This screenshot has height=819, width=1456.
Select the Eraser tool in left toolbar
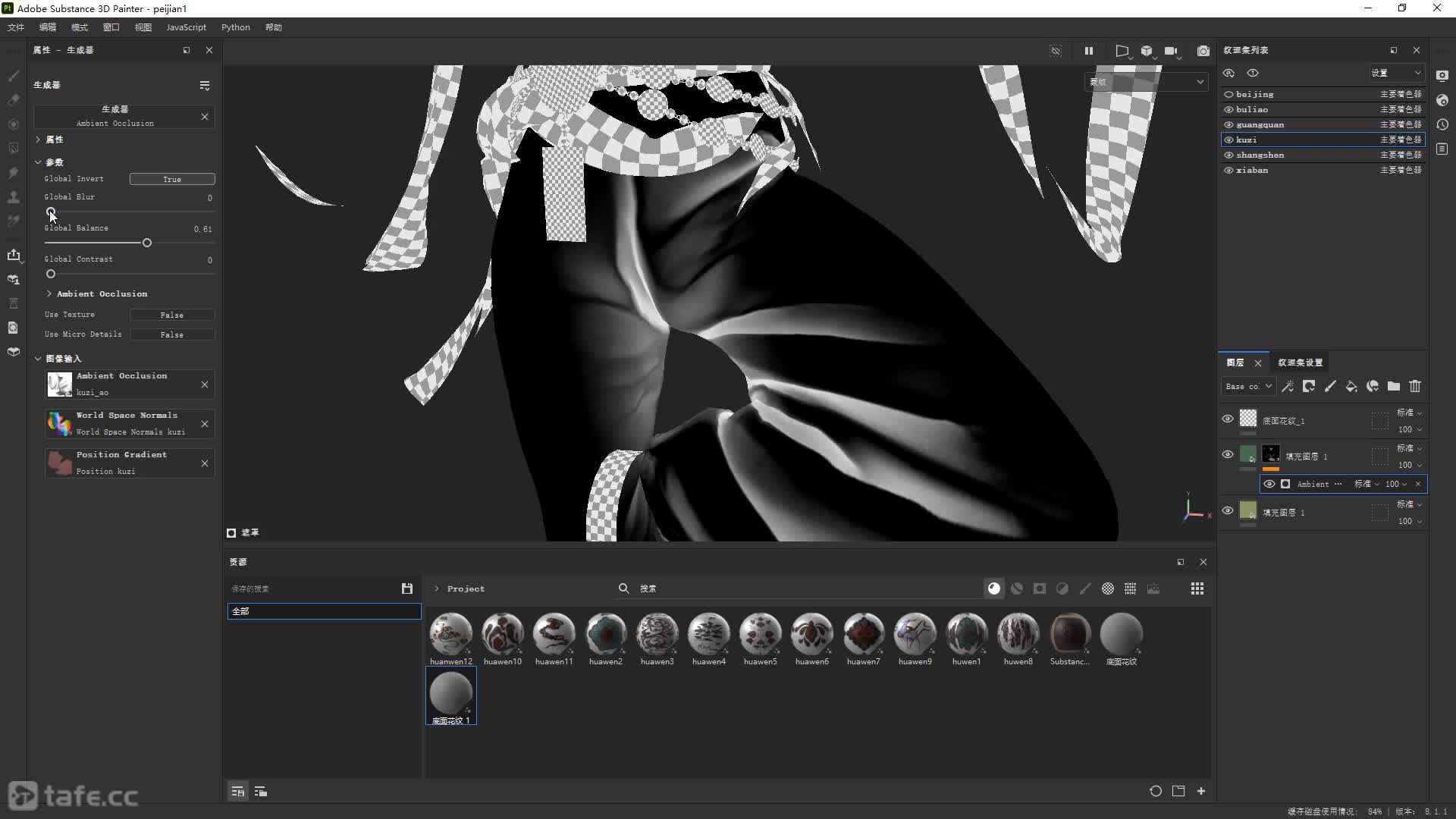point(14,100)
